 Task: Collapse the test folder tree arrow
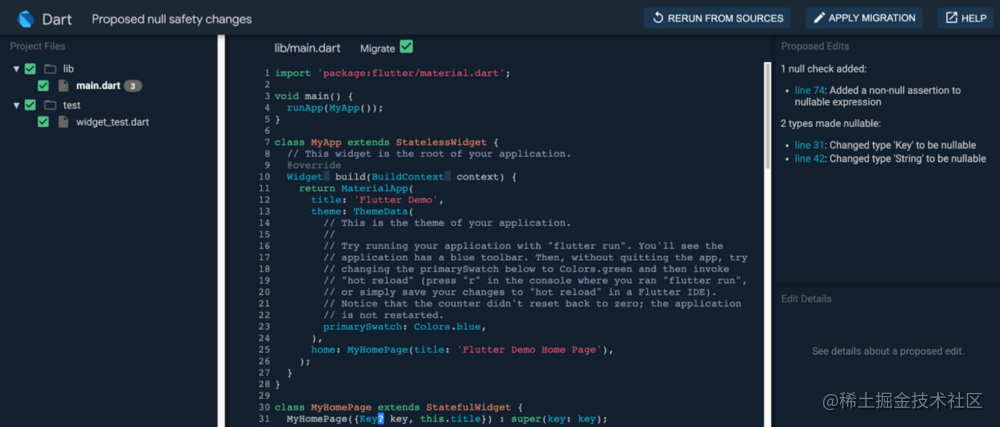16,105
